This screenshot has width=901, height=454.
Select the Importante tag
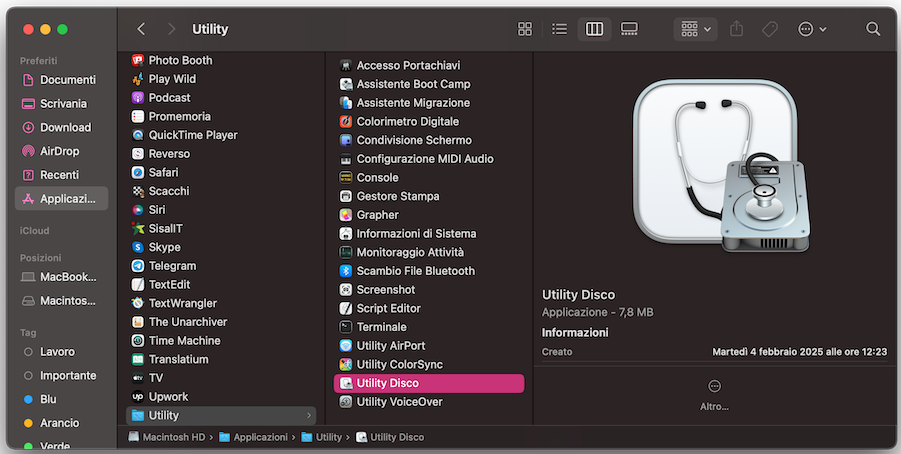(61, 375)
